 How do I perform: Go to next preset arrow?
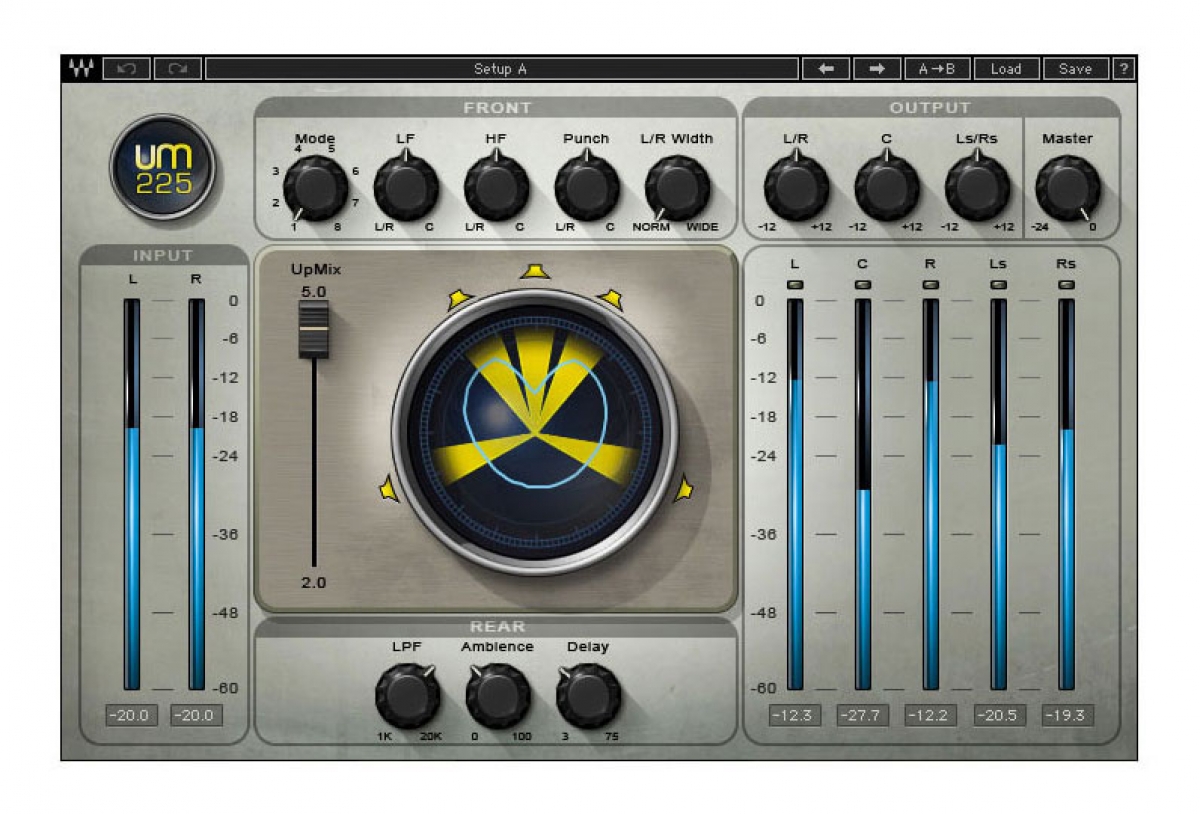877,69
